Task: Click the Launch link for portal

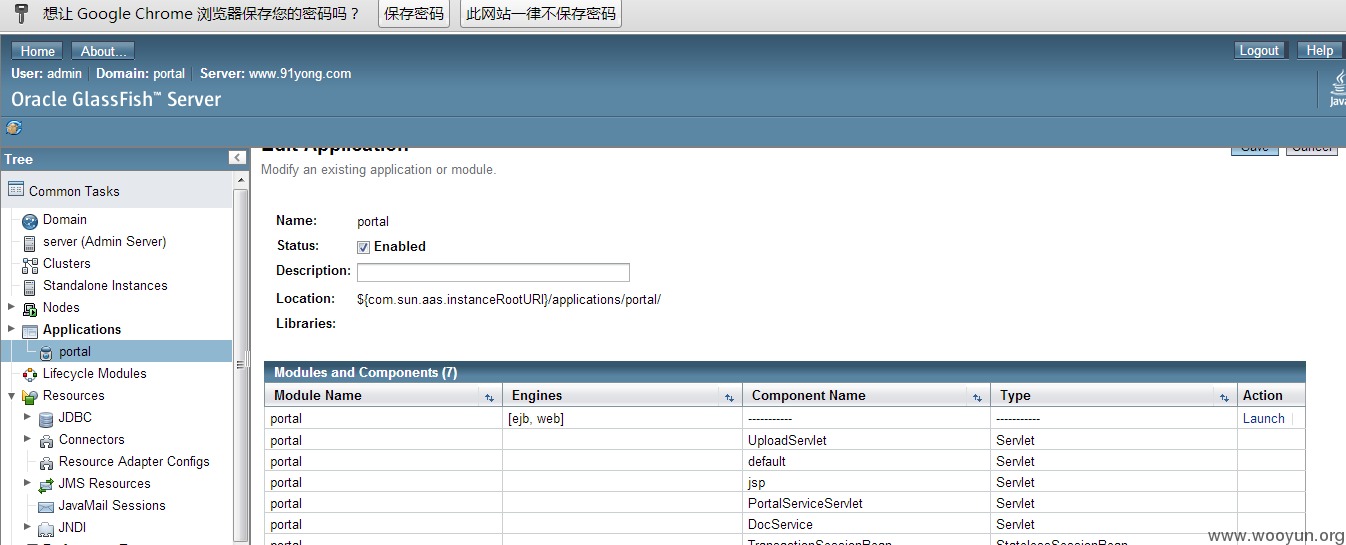Action: tap(1263, 419)
